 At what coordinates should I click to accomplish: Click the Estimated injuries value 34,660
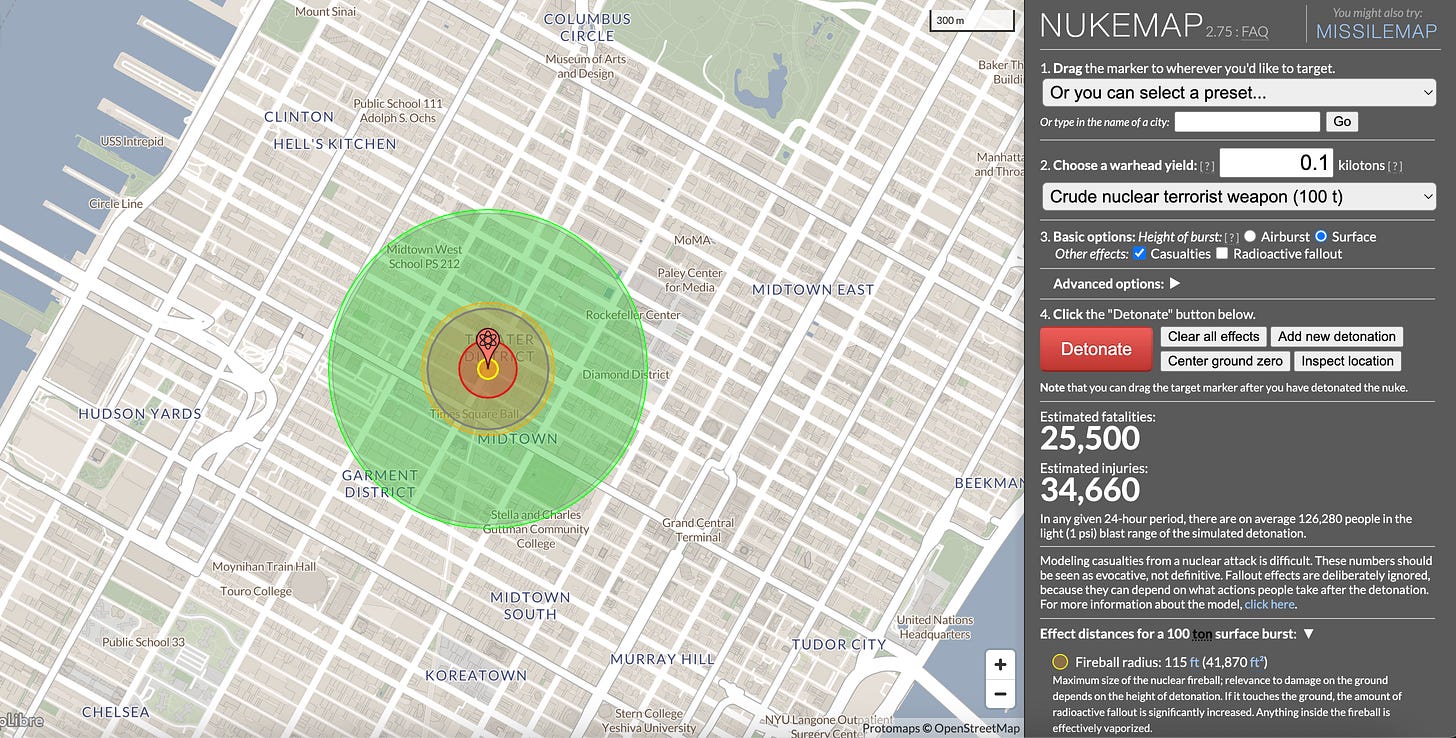1090,489
